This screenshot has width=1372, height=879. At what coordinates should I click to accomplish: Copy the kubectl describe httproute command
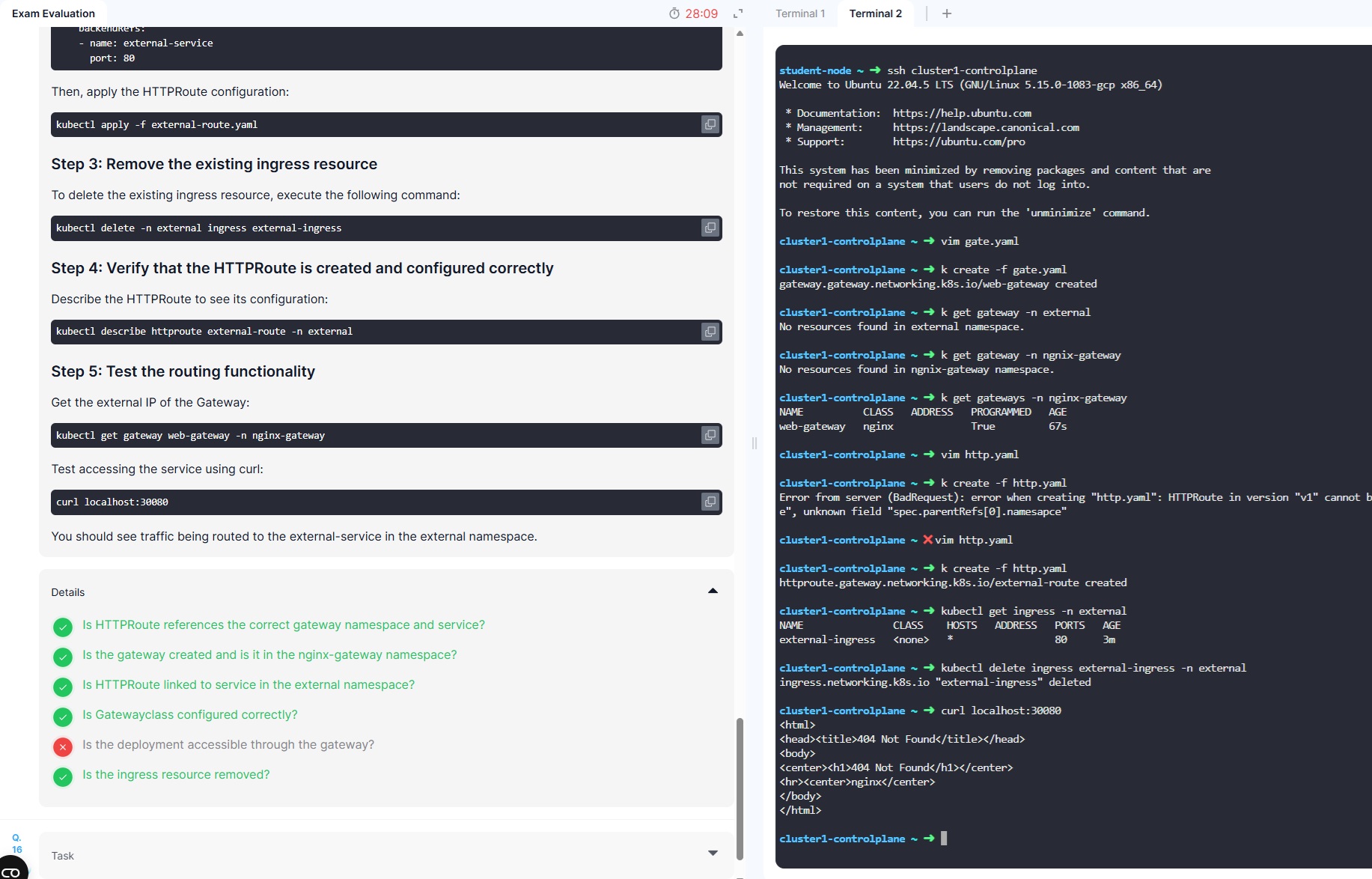coord(710,332)
